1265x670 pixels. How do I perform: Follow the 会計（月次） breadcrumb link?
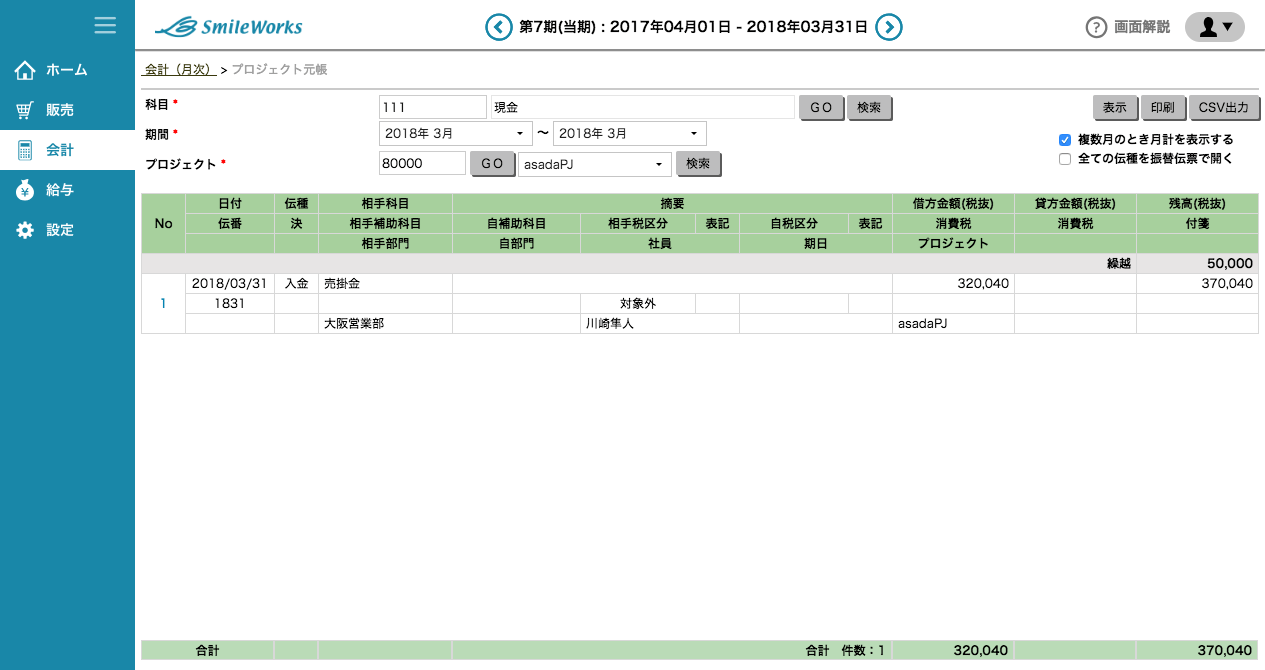(x=180, y=70)
